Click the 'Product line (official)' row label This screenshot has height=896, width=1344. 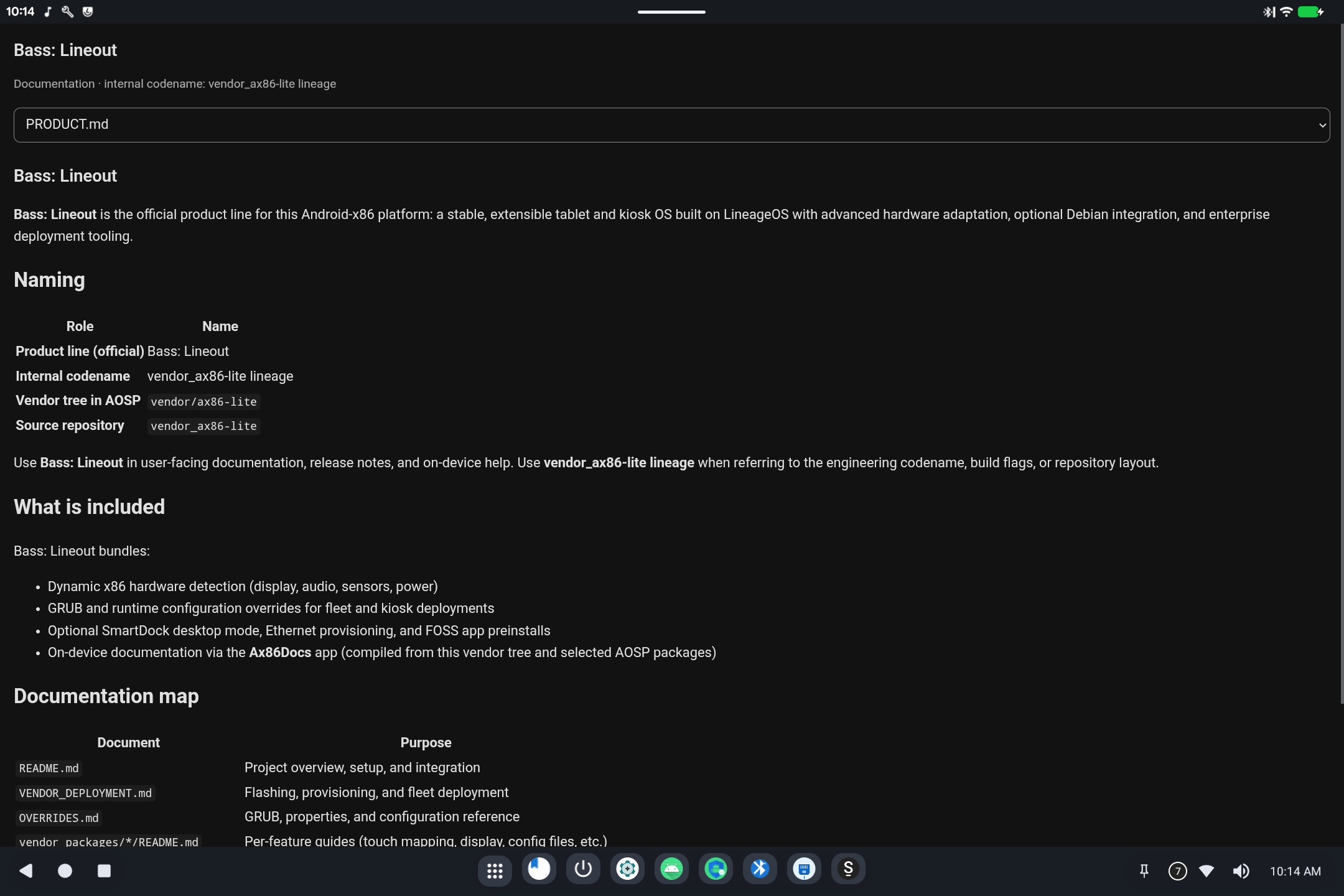[80, 352]
